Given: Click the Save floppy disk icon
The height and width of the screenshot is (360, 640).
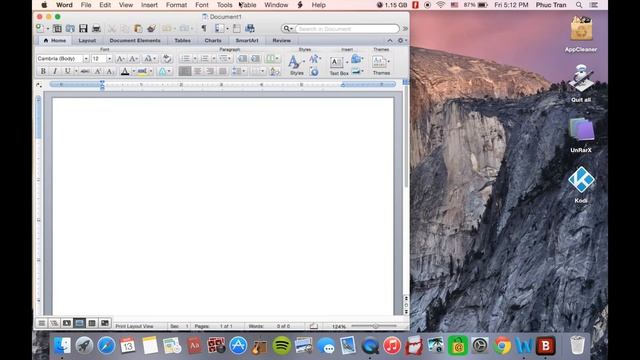Looking at the screenshot, I should pyautogui.click(x=83, y=28).
